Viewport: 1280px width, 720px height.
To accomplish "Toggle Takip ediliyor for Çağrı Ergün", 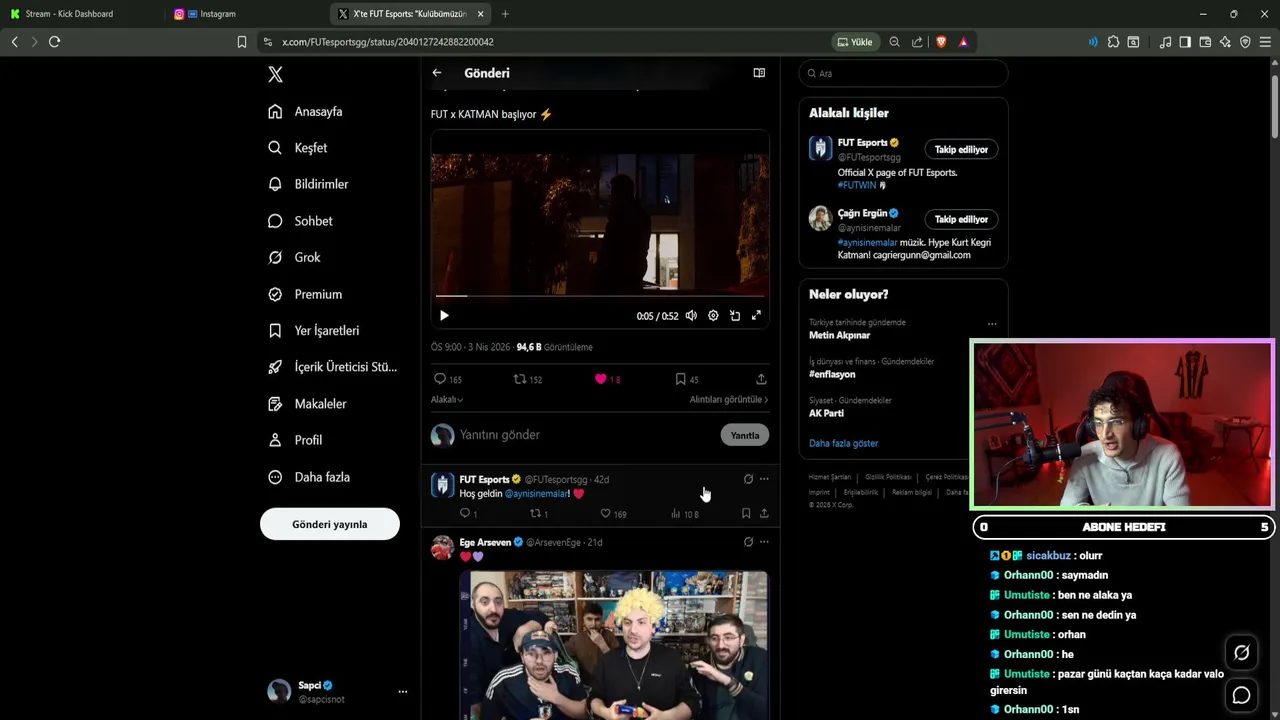I will (961, 219).
